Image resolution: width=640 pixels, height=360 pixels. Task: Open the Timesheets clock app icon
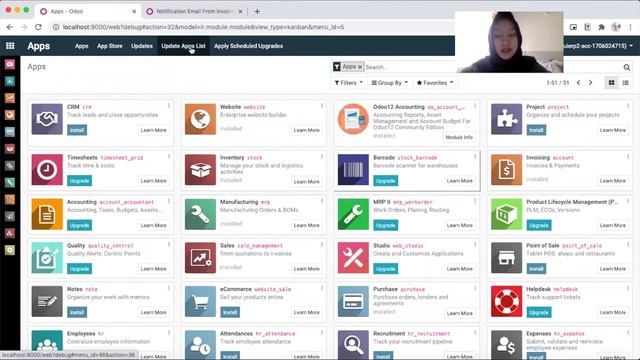(47, 170)
